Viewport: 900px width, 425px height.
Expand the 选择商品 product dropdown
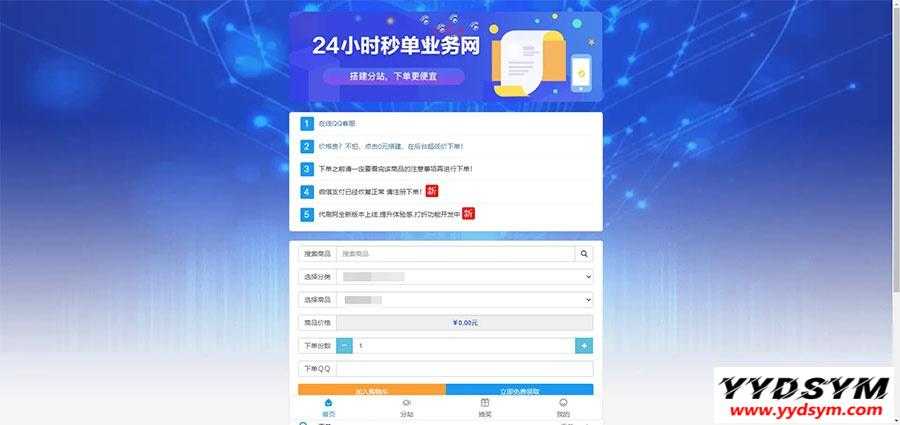pyautogui.click(x=465, y=300)
